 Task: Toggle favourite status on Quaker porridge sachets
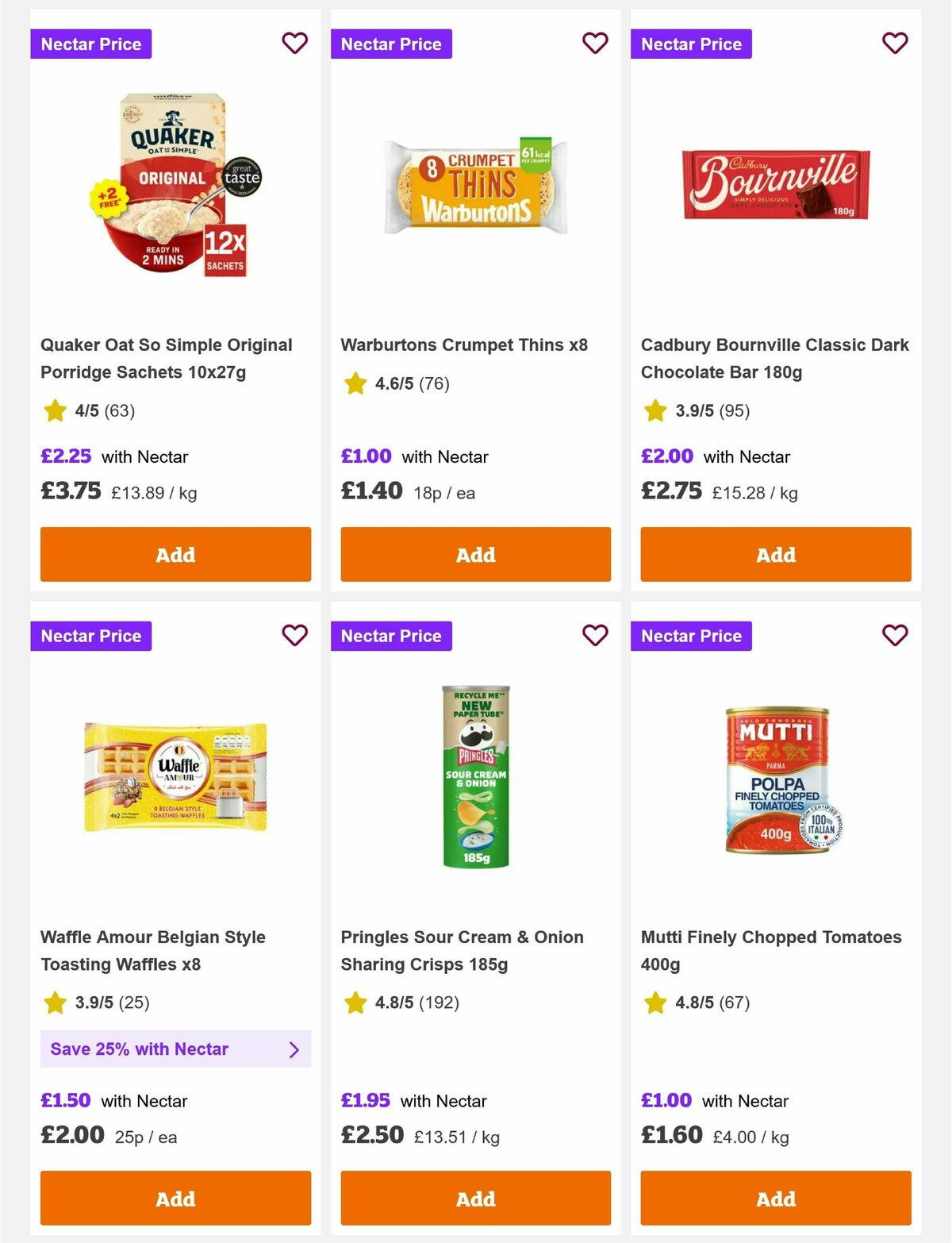[294, 44]
